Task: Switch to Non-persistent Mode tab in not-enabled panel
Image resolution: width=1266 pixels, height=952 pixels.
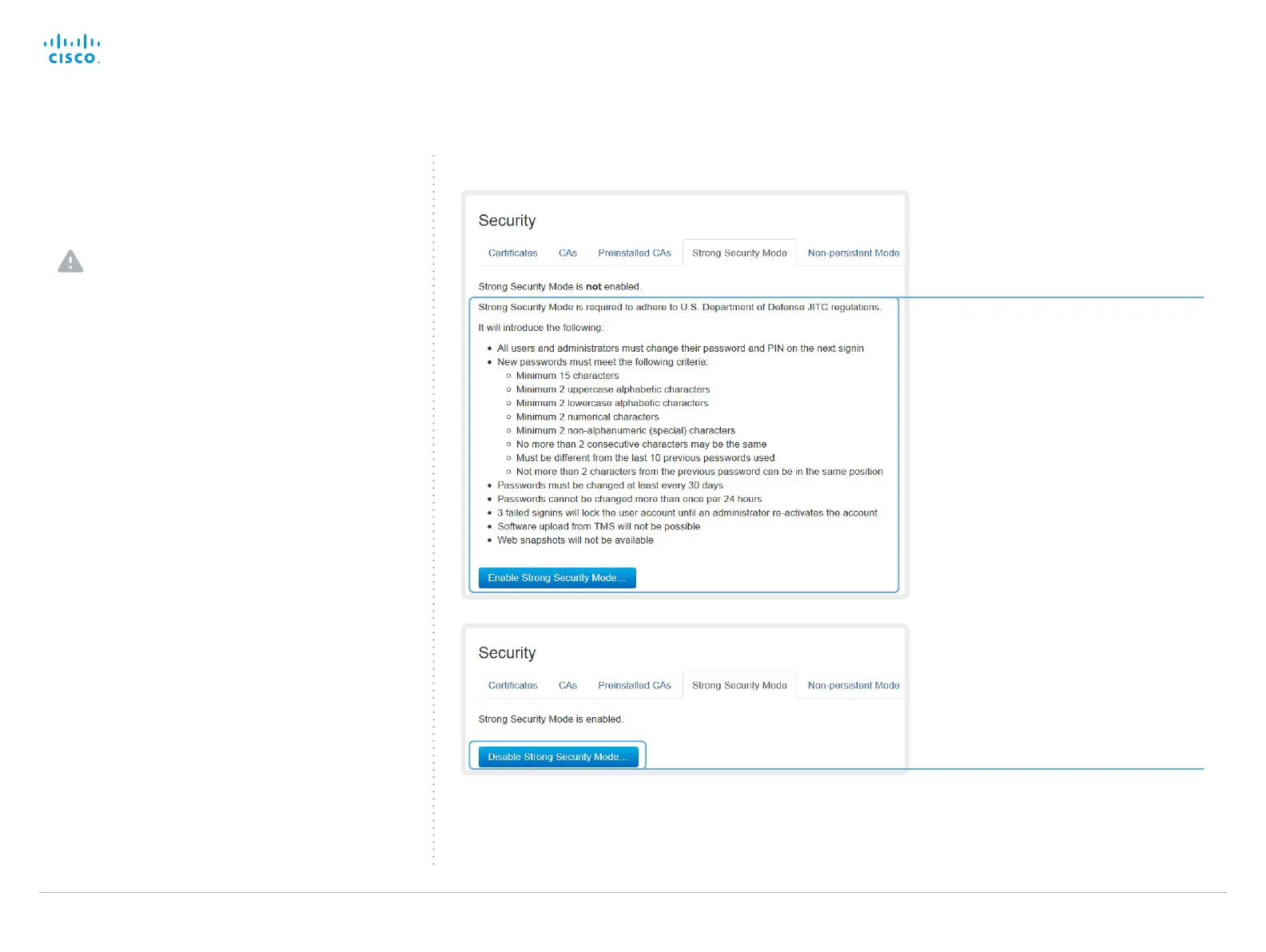Action: pos(854,253)
